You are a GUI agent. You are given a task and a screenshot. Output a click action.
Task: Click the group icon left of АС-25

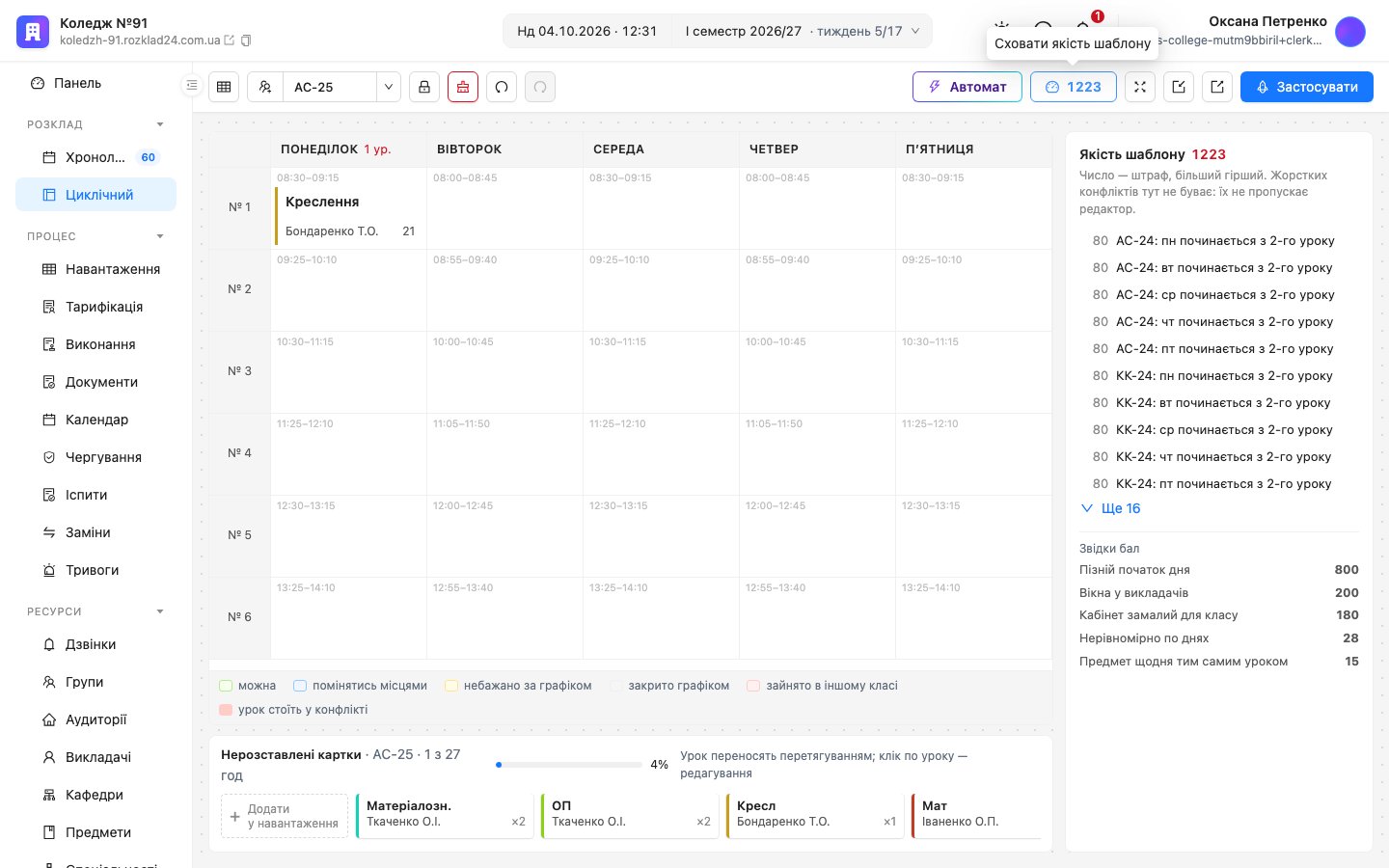coord(265,87)
